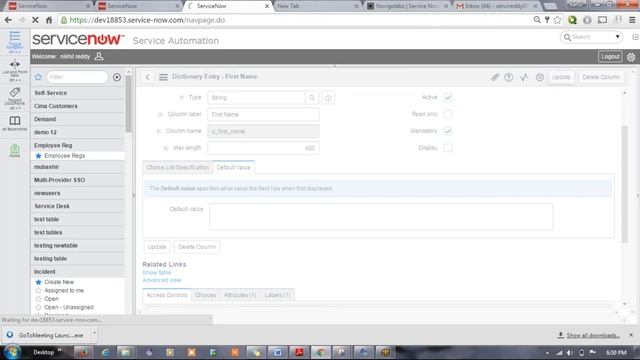Toggle favorite star for Open module
The width and height of the screenshot is (640, 360).
[x=38, y=299]
